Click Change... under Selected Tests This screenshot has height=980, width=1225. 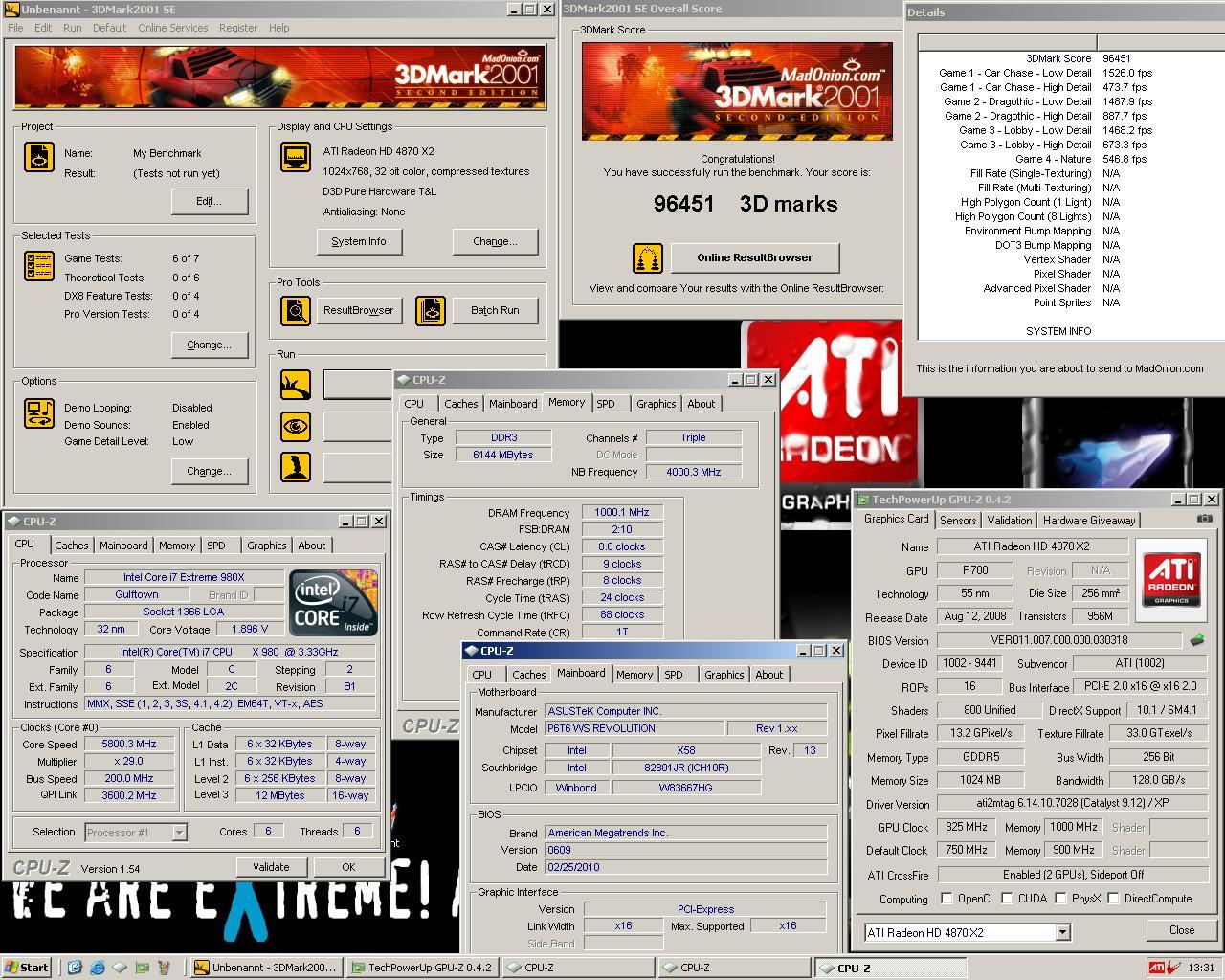[x=209, y=345]
